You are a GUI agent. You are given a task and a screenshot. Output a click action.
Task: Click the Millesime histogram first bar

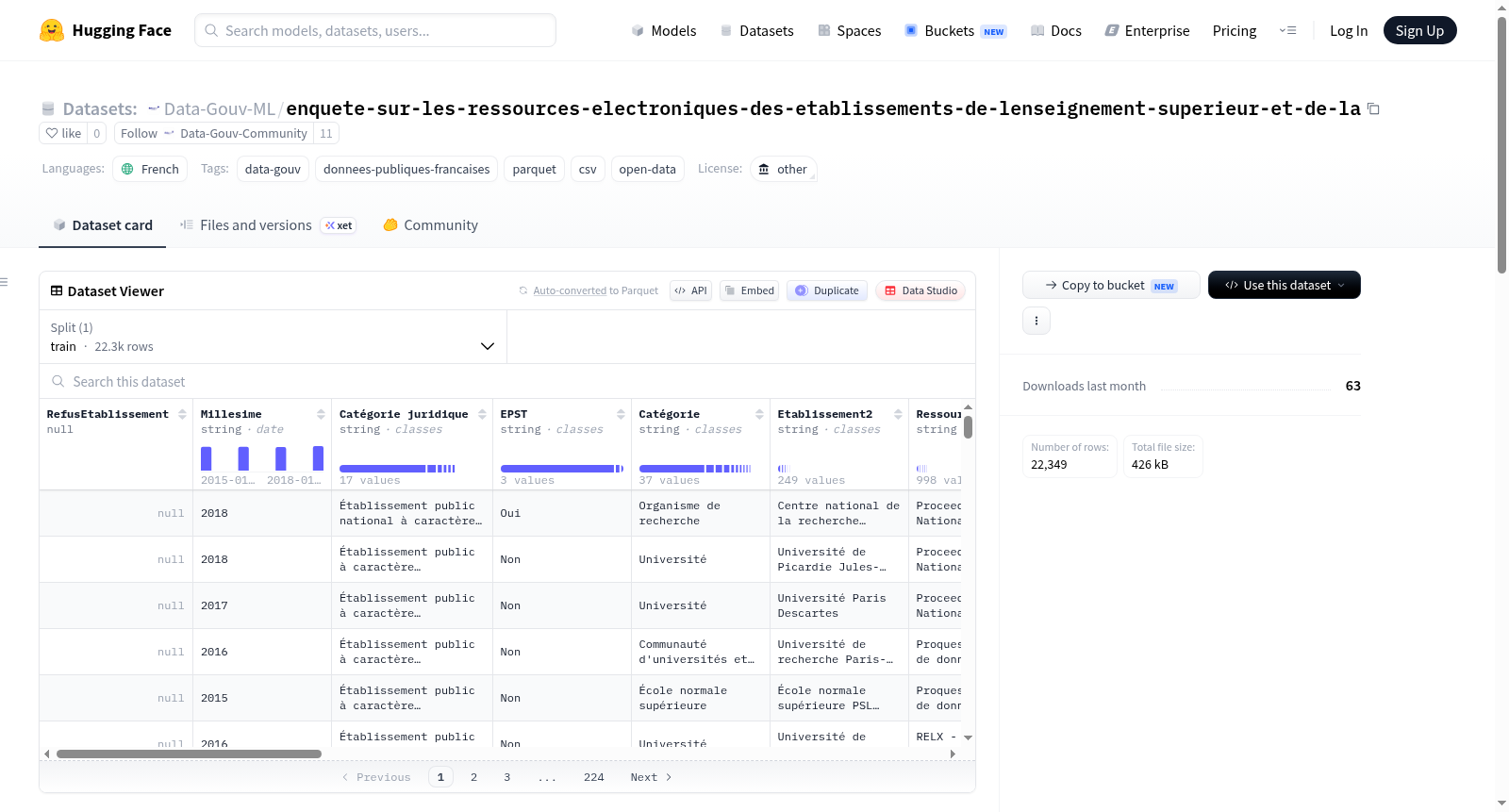click(x=206, y=458)
